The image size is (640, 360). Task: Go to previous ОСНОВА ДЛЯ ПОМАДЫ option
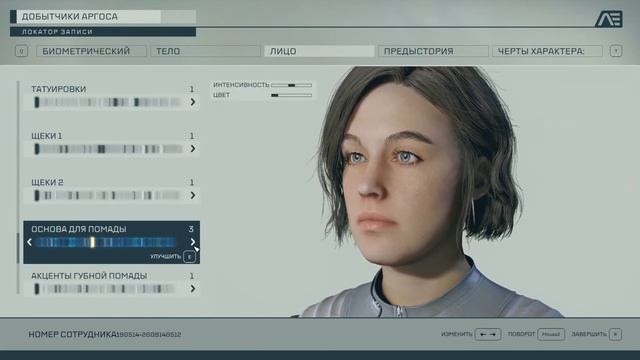29,242
